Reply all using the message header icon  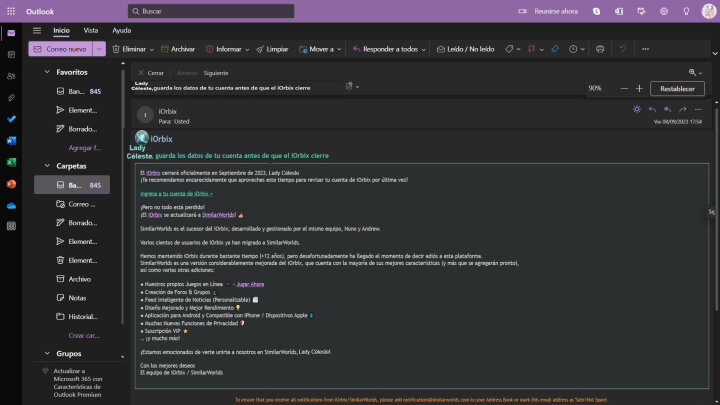click(667, 109)
